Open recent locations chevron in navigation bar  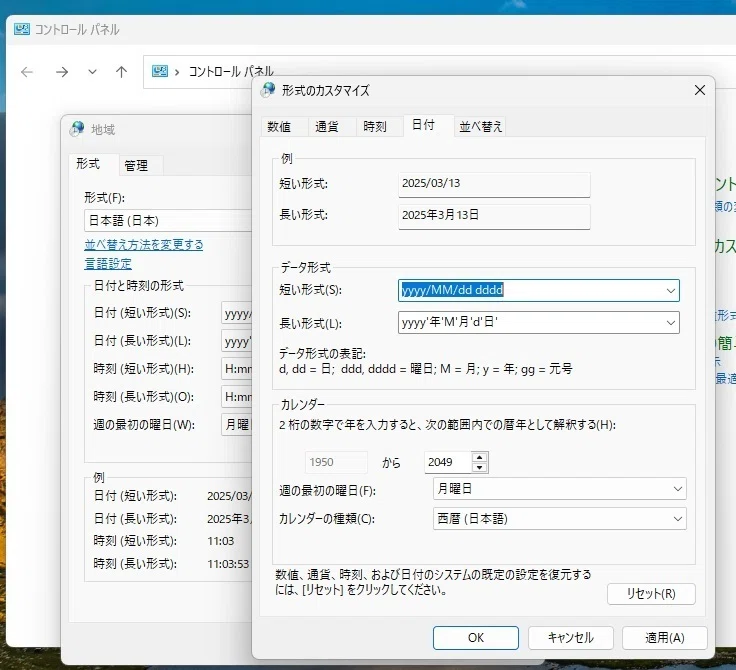coord(92,72)
